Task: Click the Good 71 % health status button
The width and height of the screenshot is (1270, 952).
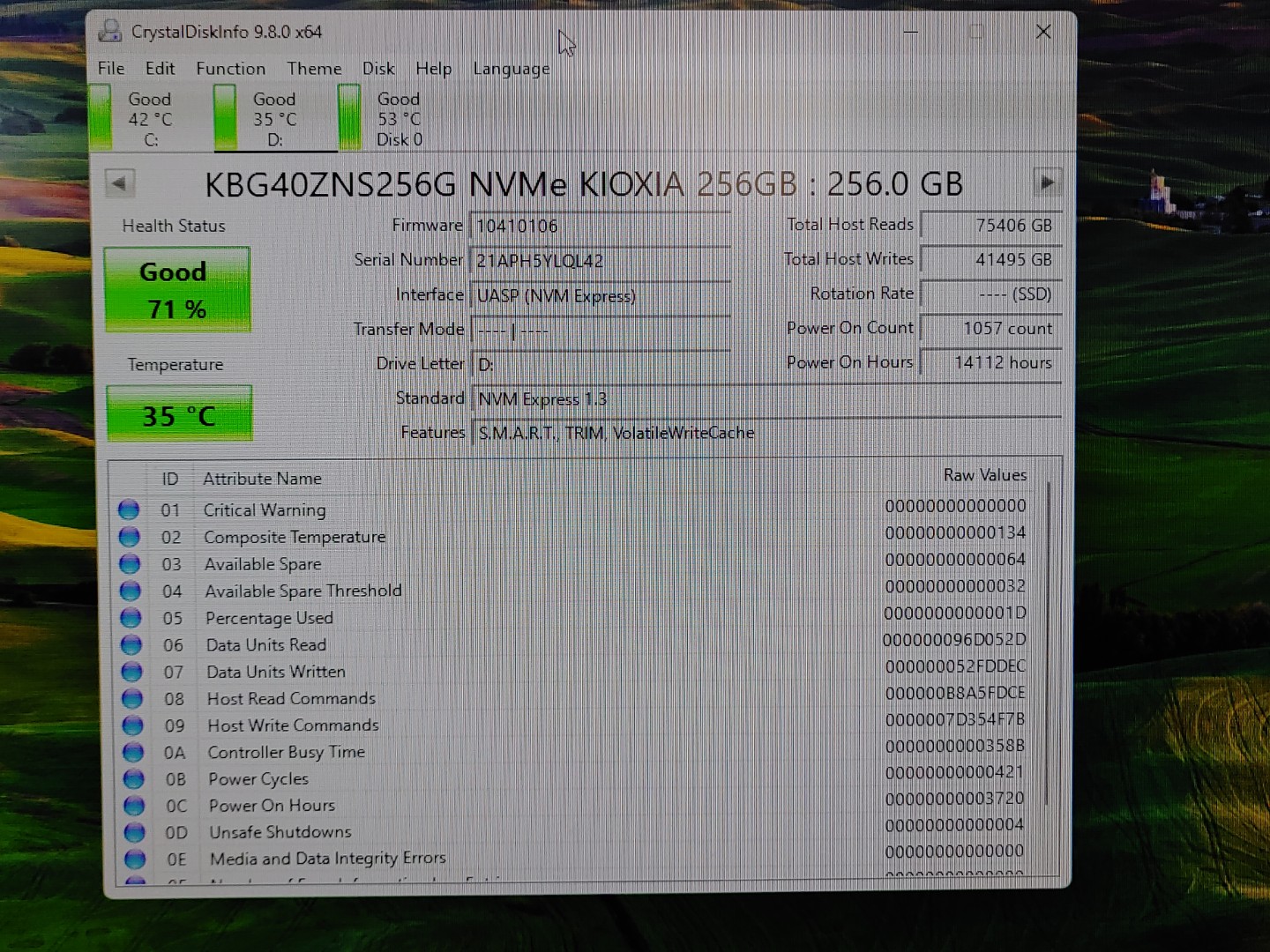Action: pos(177,290)
